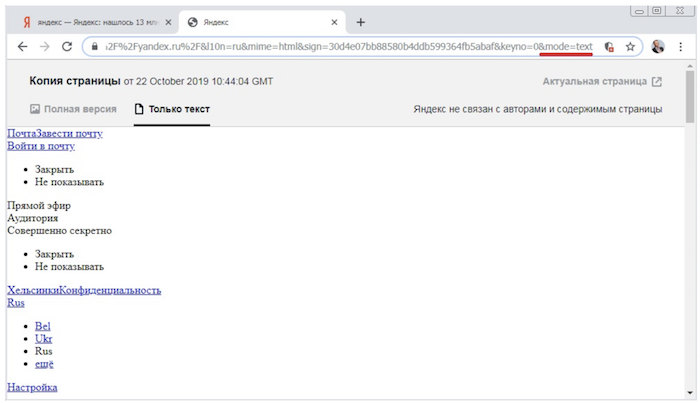
Task: Open the Chrome profile avatar
Action: coord(658,46)
